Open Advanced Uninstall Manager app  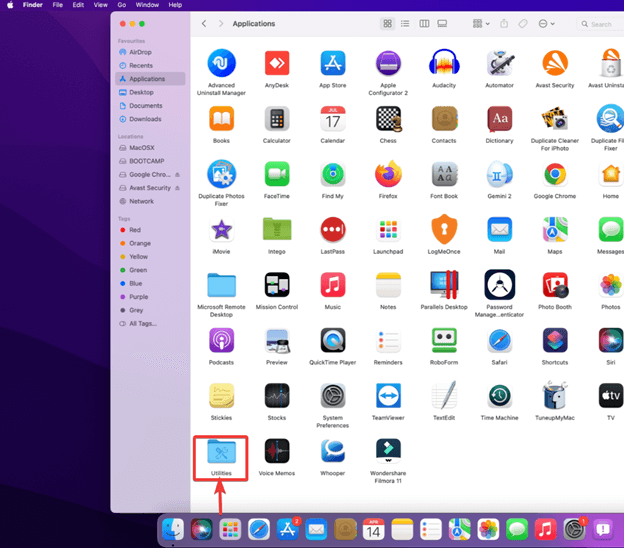click(x=221, y=63)
